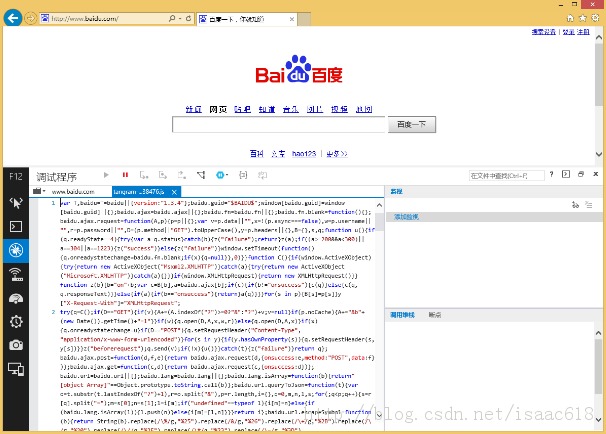Image resolution: width=606 pixels, height=434 pixels.
Task: Click the code editor scrollbar up arrow
Action: 380,205
